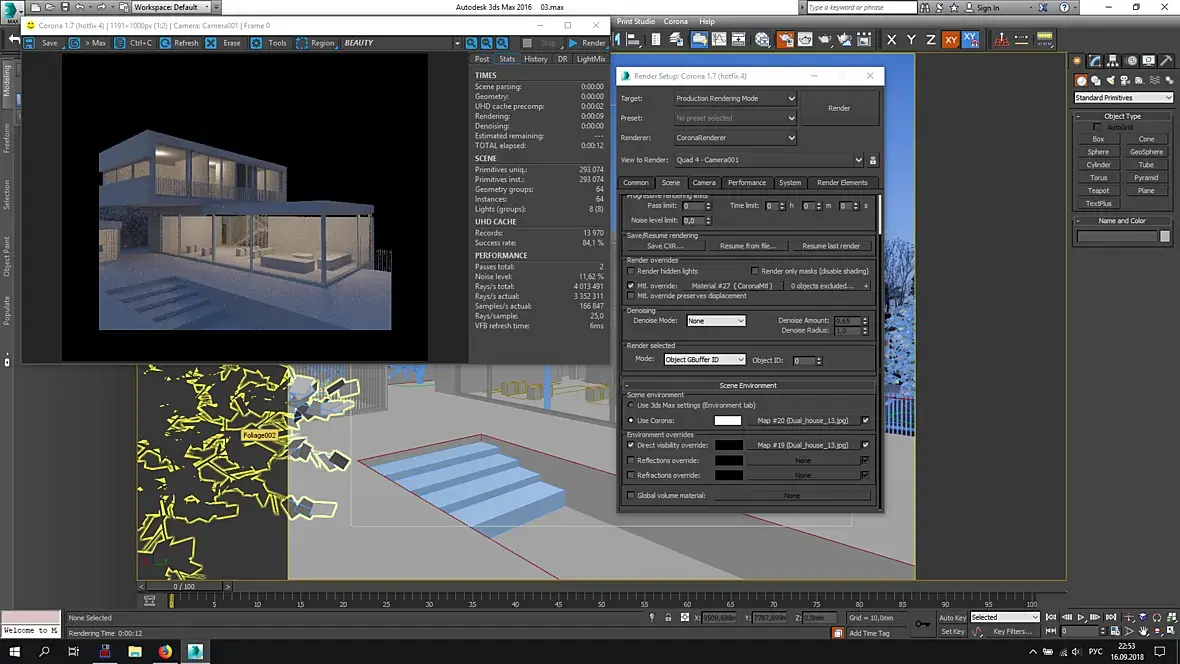The height and width of the screenshot is (664, 1180).
Task: Open Firefox from the Windows taskbar
Action: pyautogui.click(x=165, y=652)
